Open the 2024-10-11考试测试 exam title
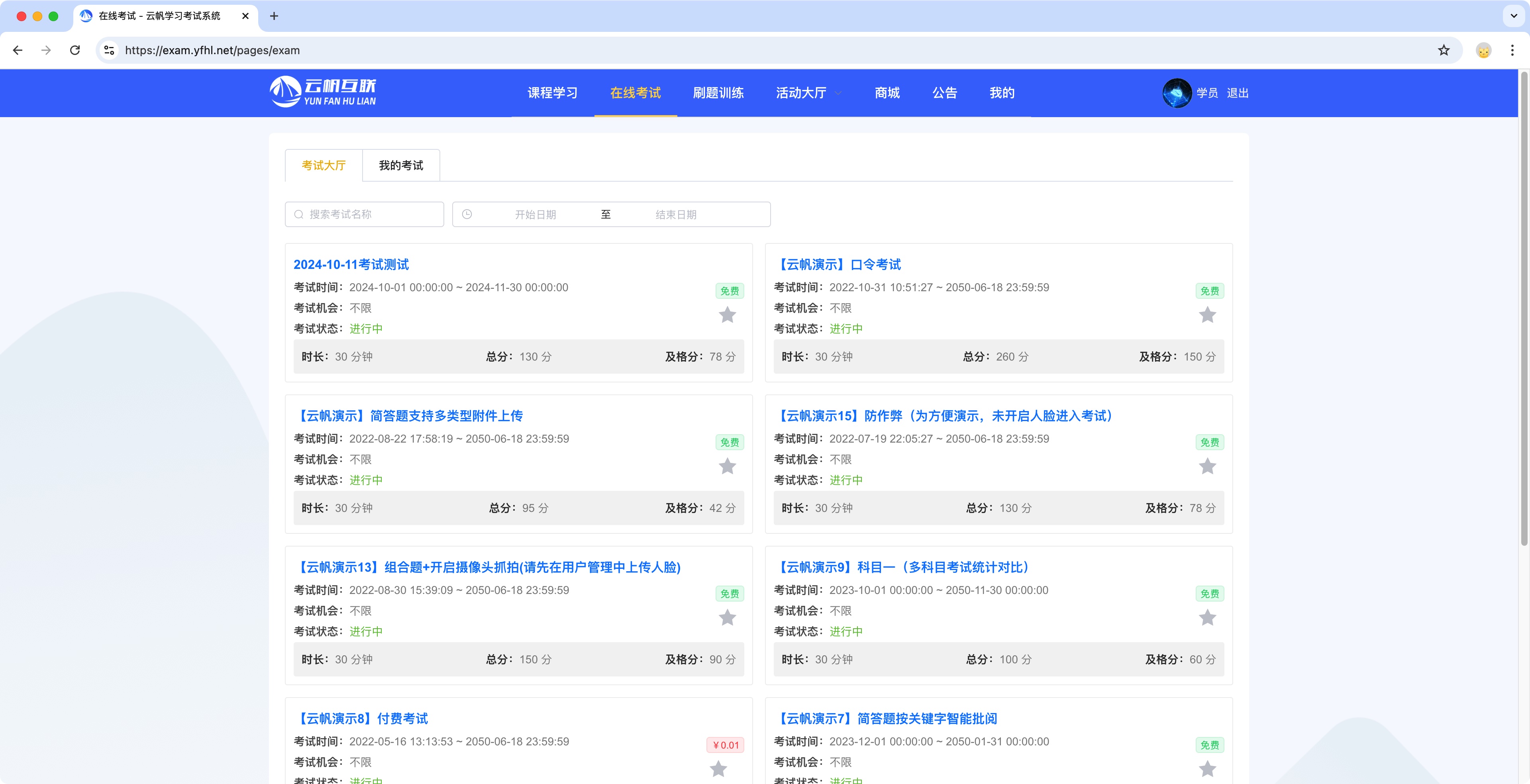Image resolution: width=1530 pixels, height=784 pixels. tap(351, 265)
